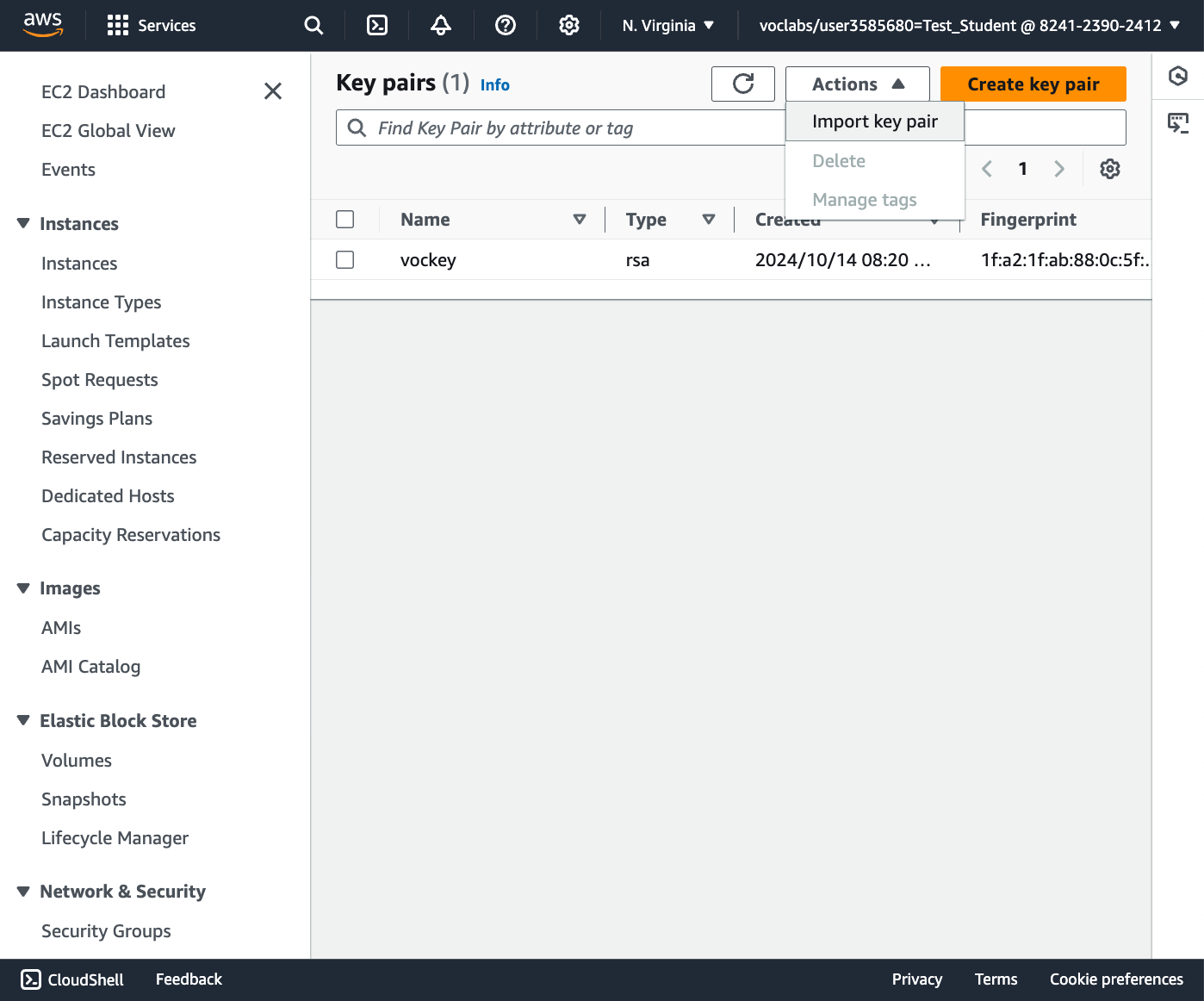Open Reserved Instances

119,457
